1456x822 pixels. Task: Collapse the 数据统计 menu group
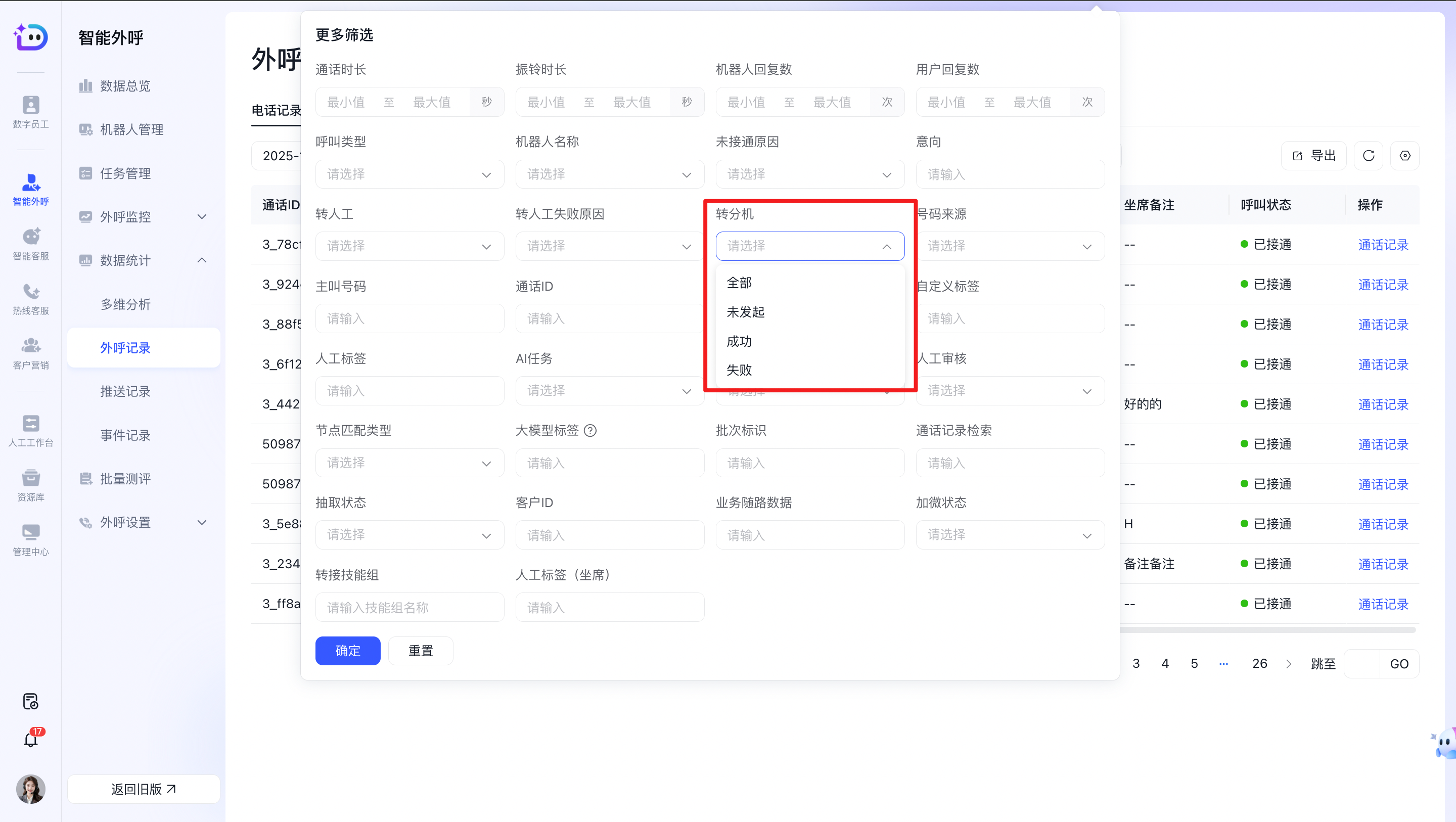pyautogui.click(x=144, y=260)
